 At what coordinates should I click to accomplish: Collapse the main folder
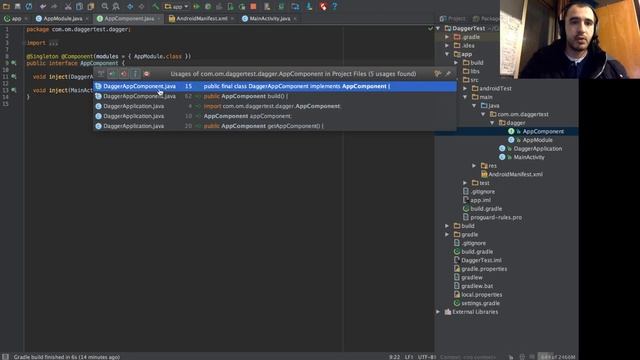[x=465, y=97]
